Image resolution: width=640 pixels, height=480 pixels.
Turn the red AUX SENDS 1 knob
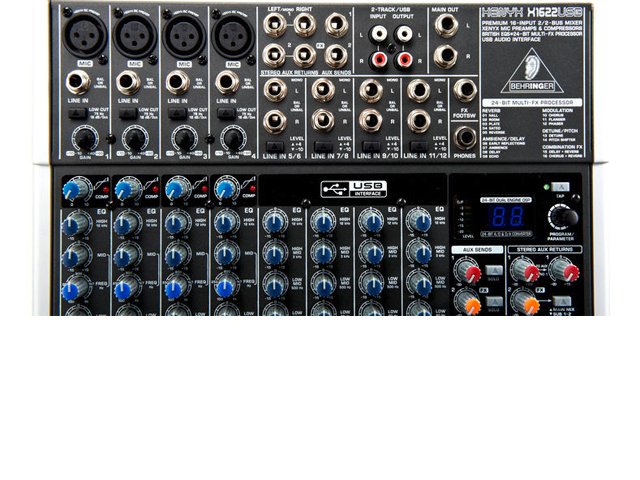(x=468, y=270)
